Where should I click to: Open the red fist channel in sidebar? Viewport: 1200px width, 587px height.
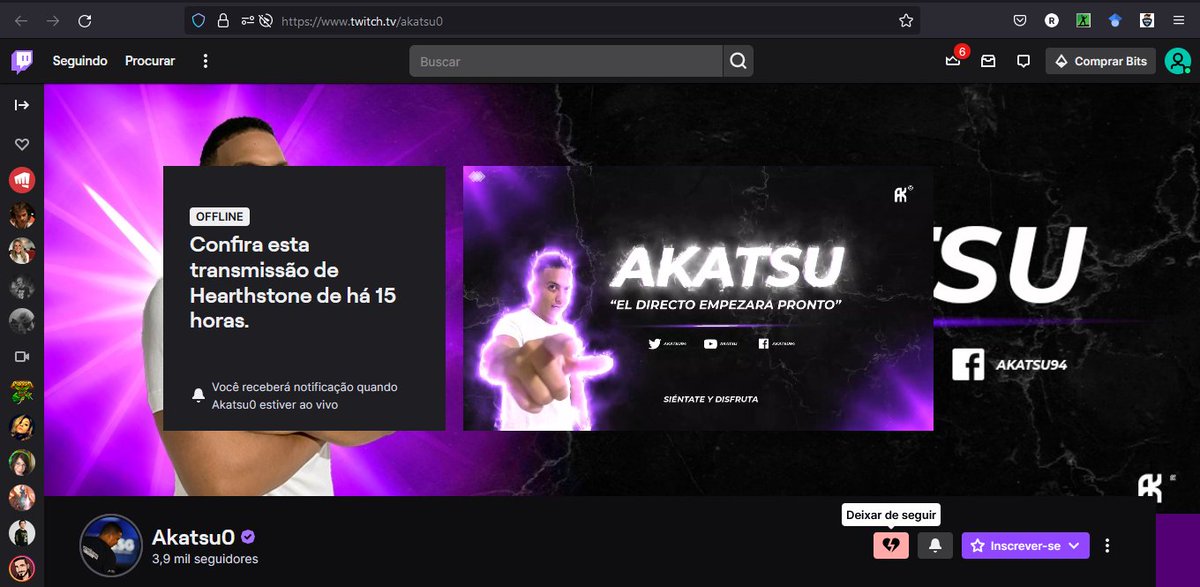(x=22, y=180)
